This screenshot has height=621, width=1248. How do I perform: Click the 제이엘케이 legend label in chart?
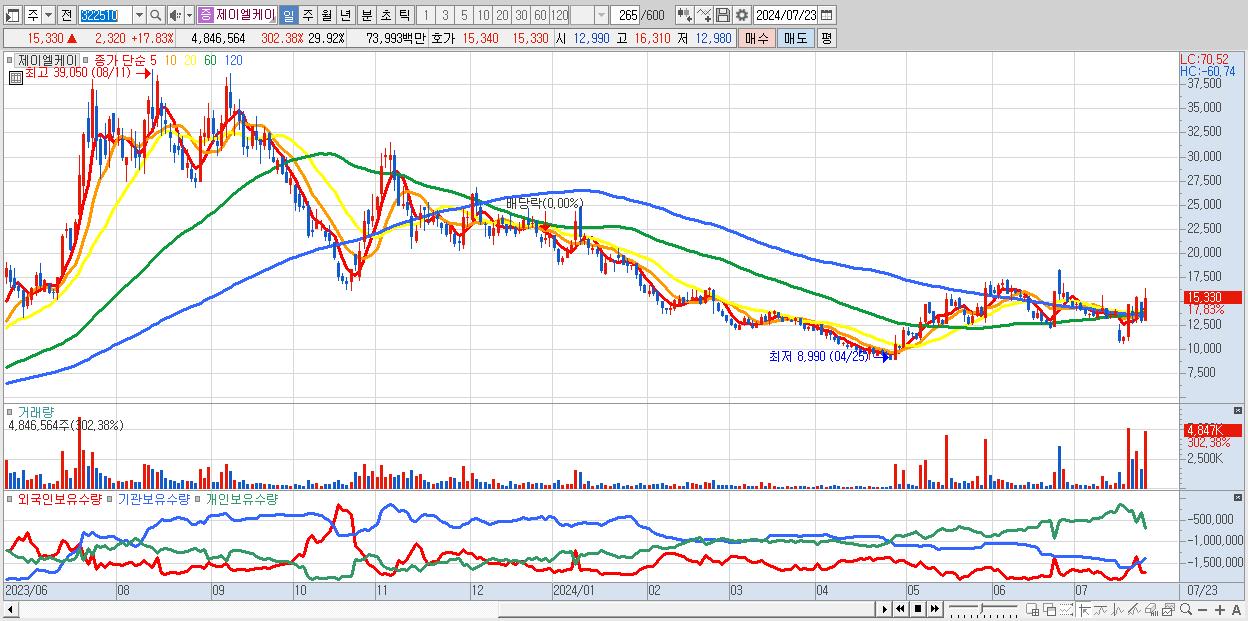pyautogui.click(x=48, y=60)
